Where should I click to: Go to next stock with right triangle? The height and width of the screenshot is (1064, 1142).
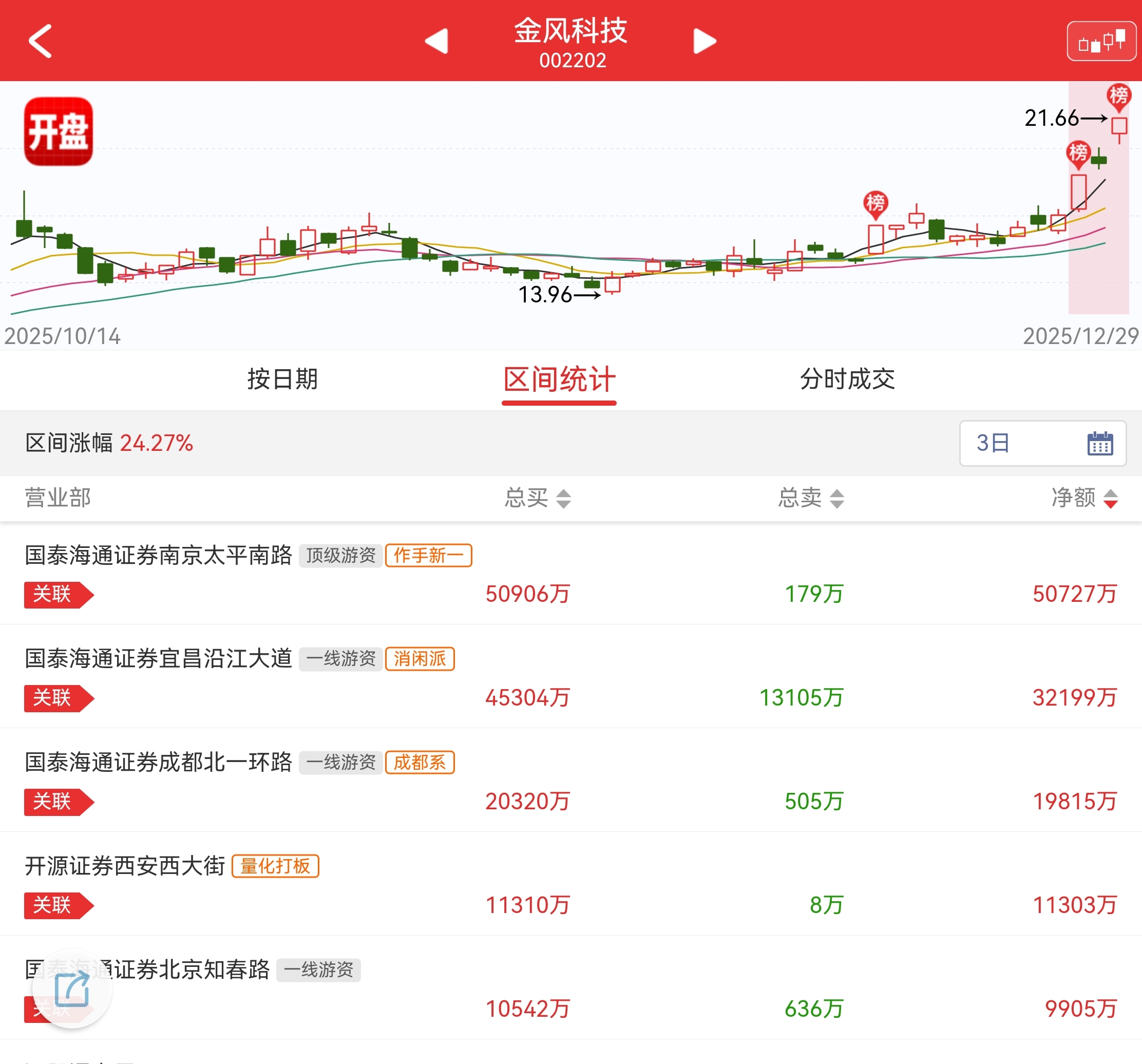click(x=705, y=41)
